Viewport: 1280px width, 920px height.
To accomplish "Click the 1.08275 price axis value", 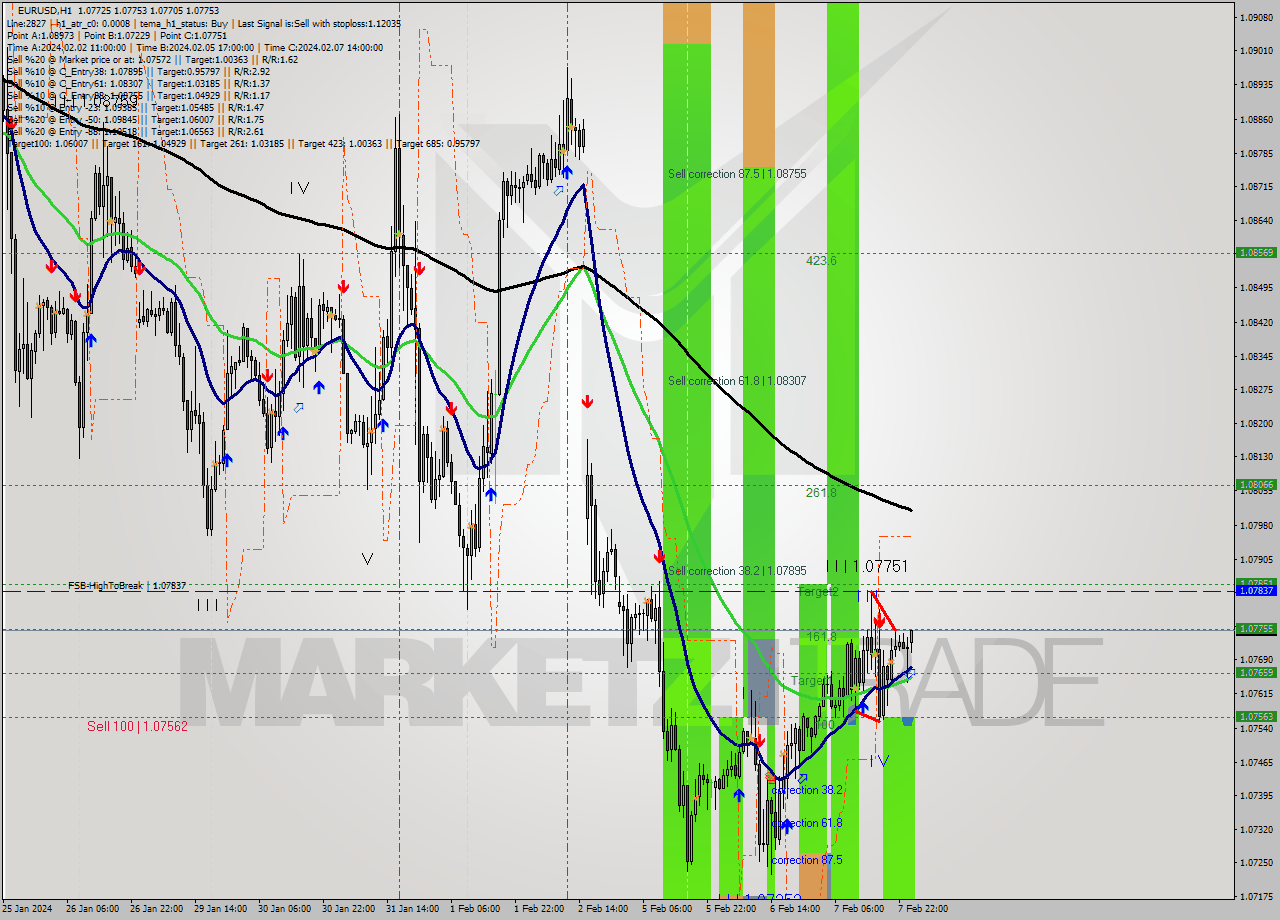I will pos(1256,389).
